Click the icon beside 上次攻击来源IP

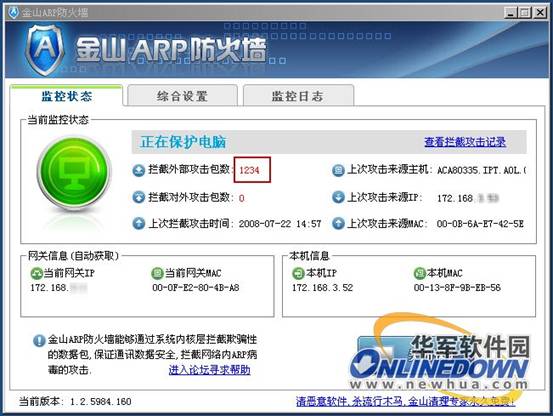pyautogui.click(x=338, y=197)
